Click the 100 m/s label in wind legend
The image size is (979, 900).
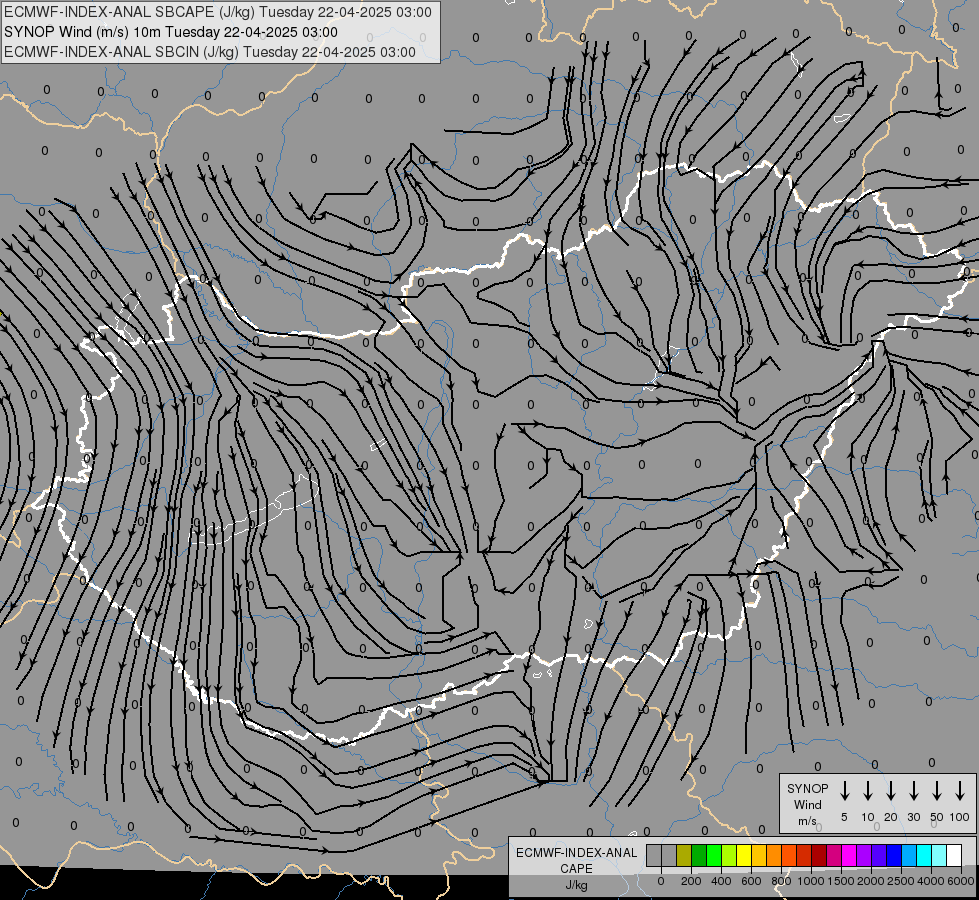click(960, 817)
